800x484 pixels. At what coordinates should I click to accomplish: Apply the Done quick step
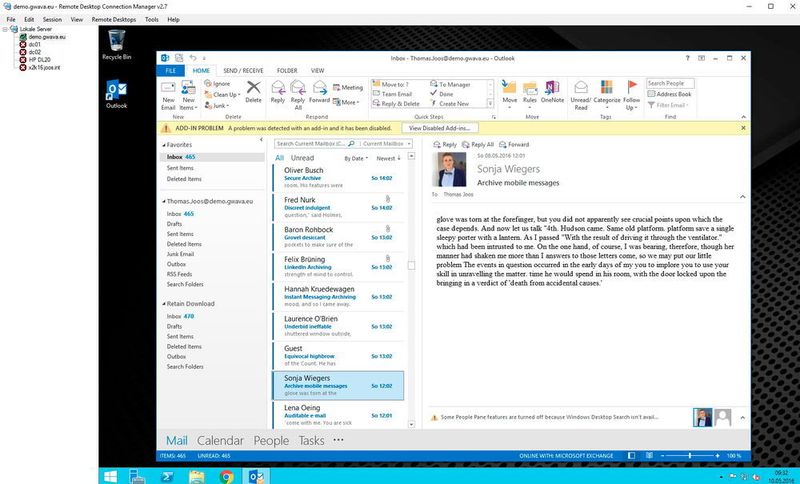click(x=441, y=94)
